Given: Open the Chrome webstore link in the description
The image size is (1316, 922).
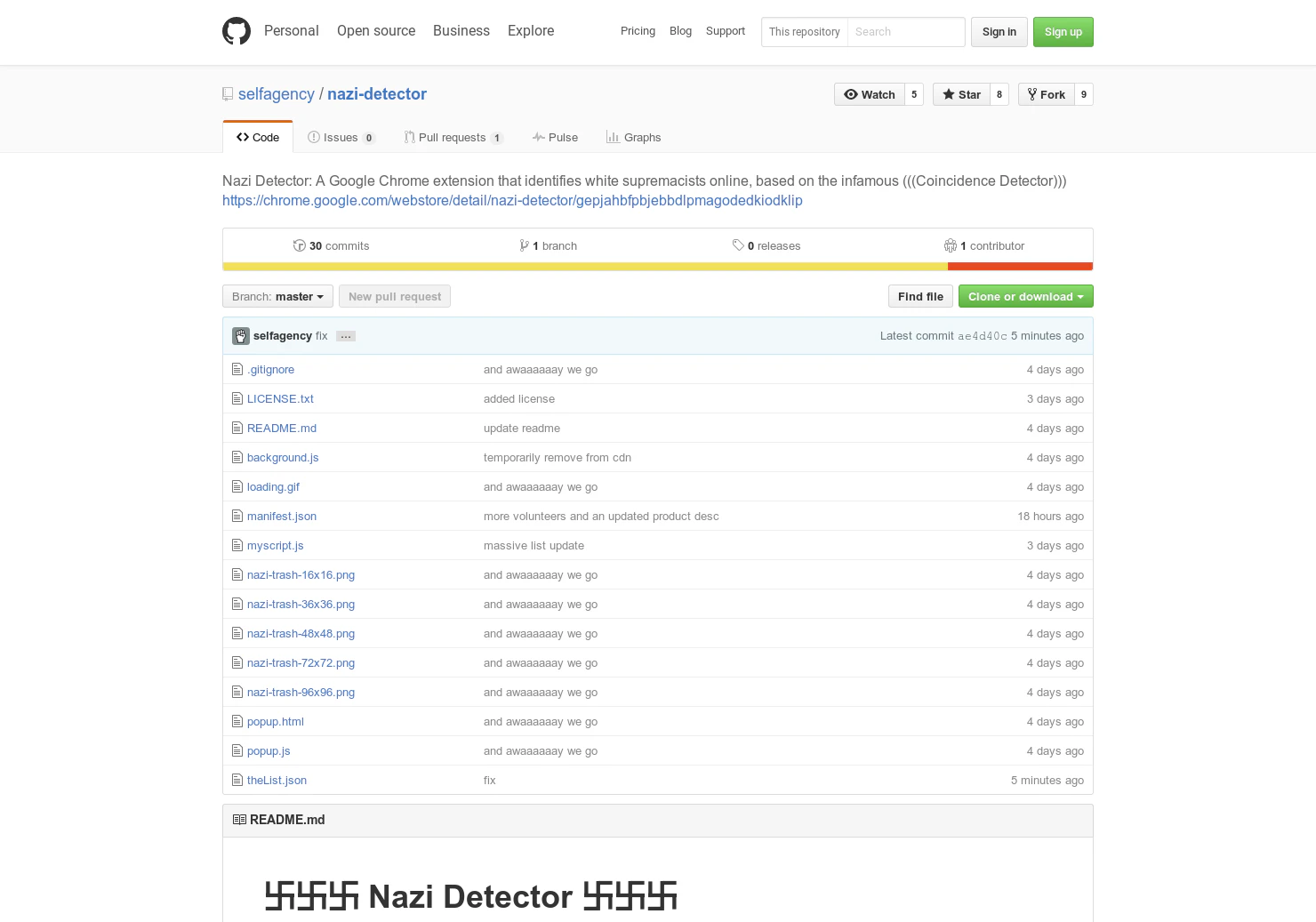Looking at the screenshot, I should [x=512, y=200].
